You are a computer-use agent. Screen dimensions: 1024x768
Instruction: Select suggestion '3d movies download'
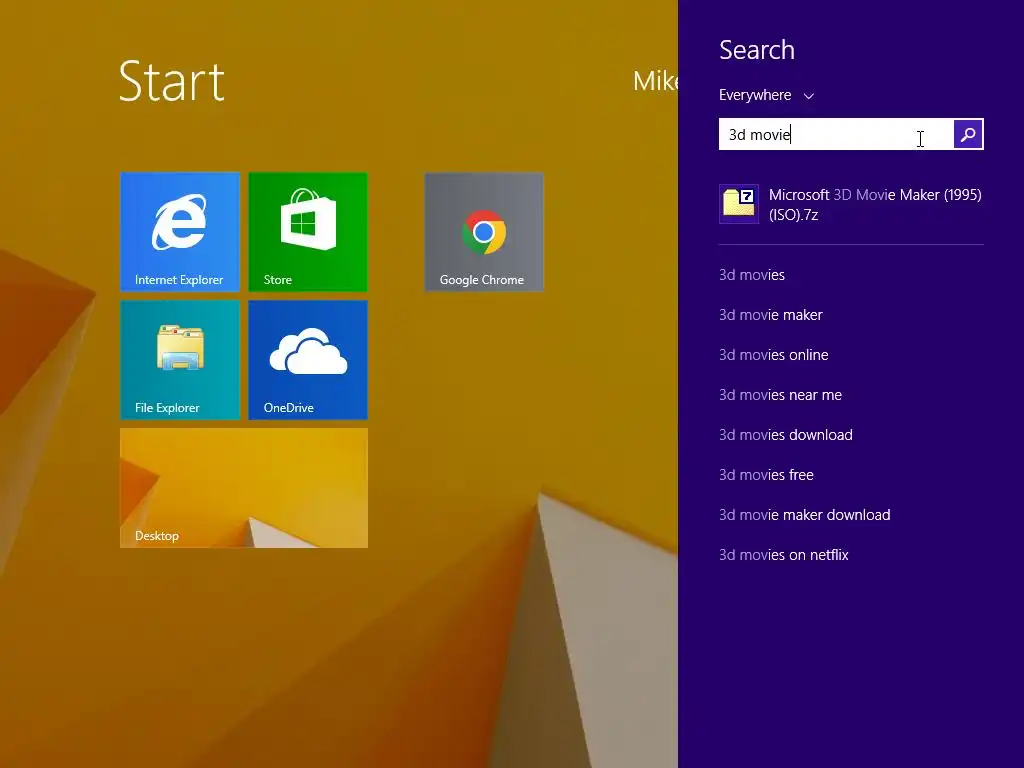786,435
